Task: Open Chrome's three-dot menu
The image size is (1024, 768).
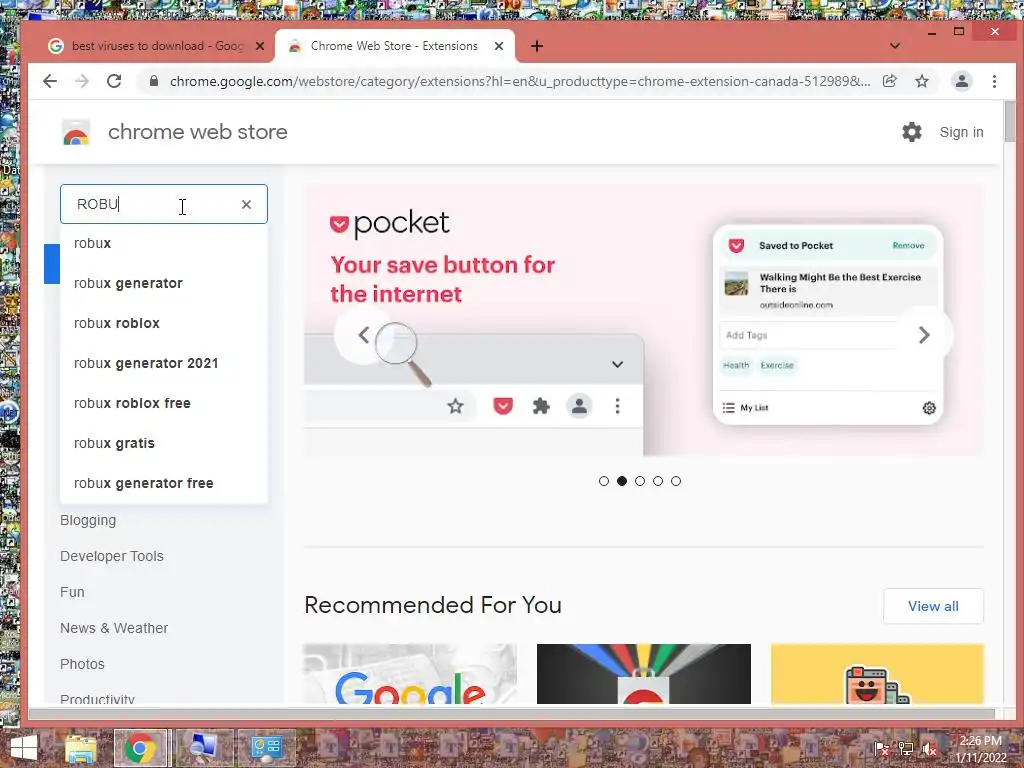Action: click(x=994, y=81)
